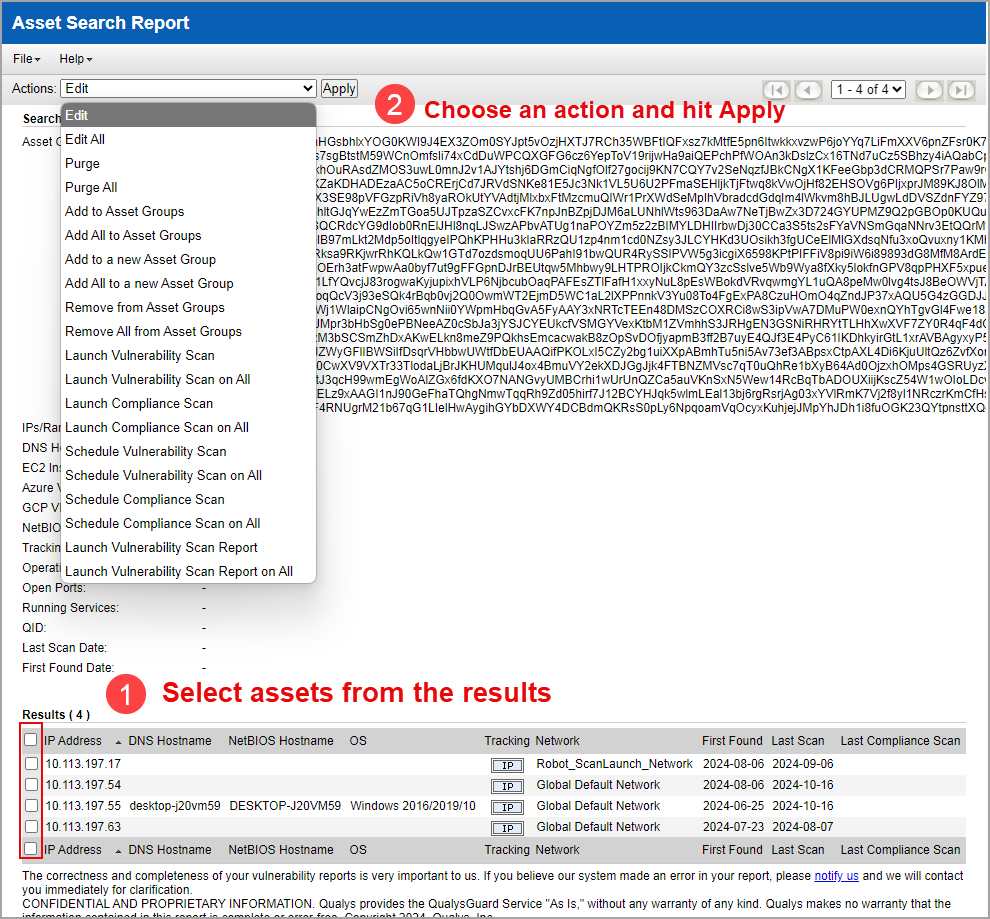990x919 pixels.
Task: Select Launch Compliance Scan from the list
Action: coord(138,403)
